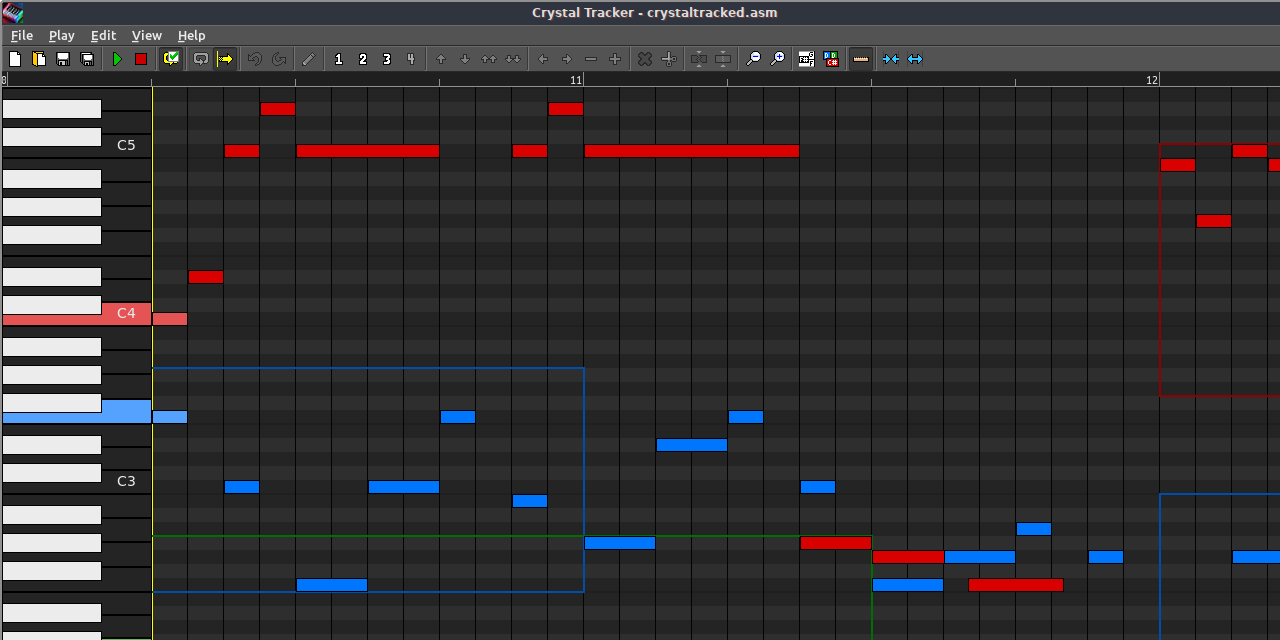The height and width of the screenshot is (640, 1280).
Task: Expand the Edit menu
Action: (x=103, y=35)
